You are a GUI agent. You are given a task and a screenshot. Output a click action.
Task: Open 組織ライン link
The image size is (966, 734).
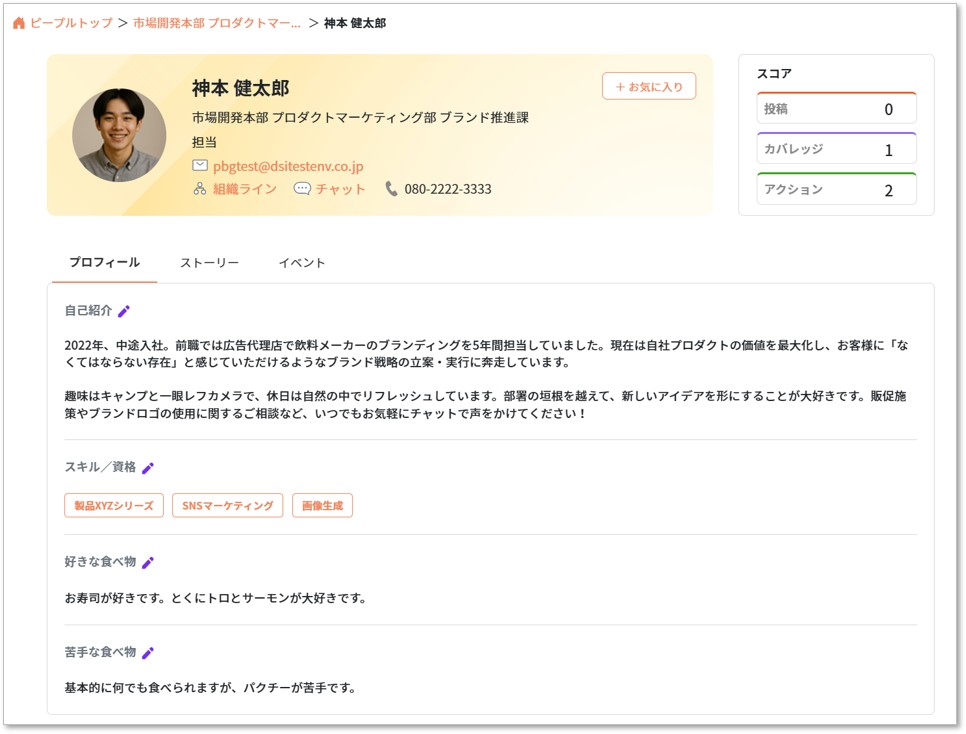click(245, 189)
